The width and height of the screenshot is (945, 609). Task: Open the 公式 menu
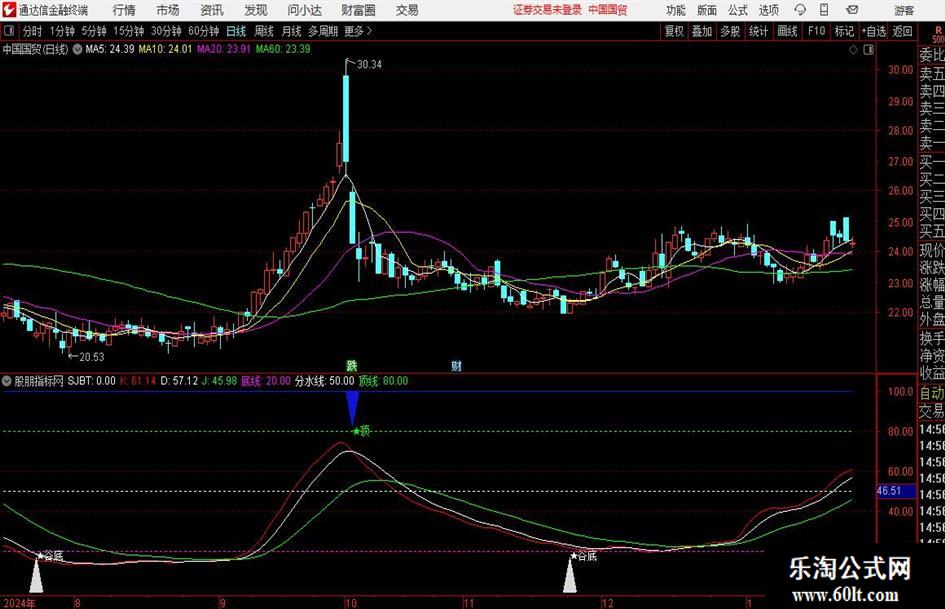tap(737, 10)
